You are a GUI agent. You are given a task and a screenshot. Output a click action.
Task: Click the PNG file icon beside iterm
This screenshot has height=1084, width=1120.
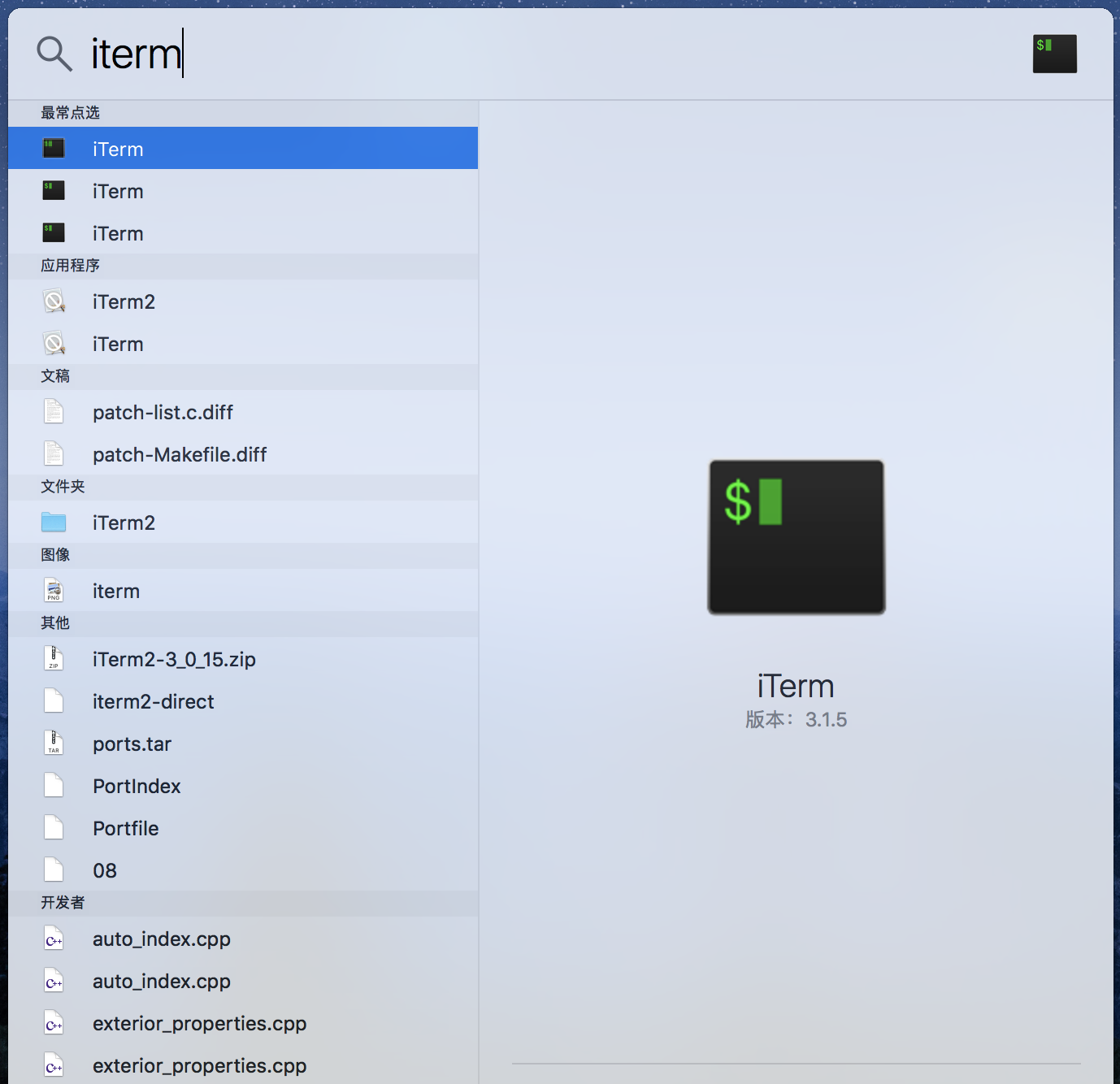(x=54, y=591)
